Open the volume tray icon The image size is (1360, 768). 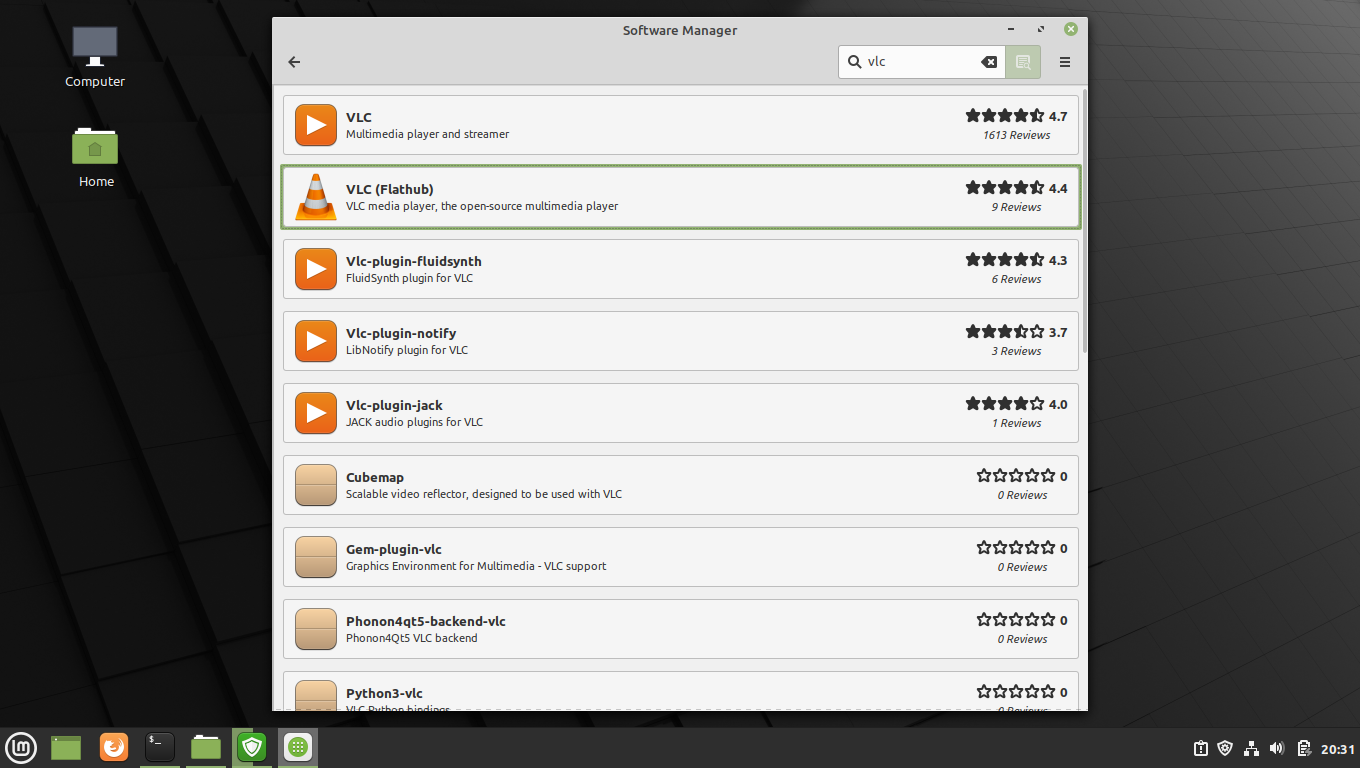(x=1277, y=748)
